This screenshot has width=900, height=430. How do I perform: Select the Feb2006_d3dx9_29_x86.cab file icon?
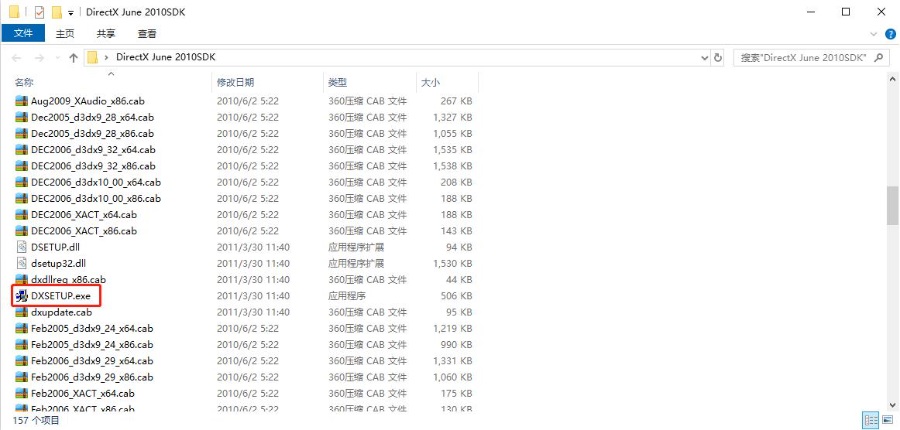coord(21,377)
